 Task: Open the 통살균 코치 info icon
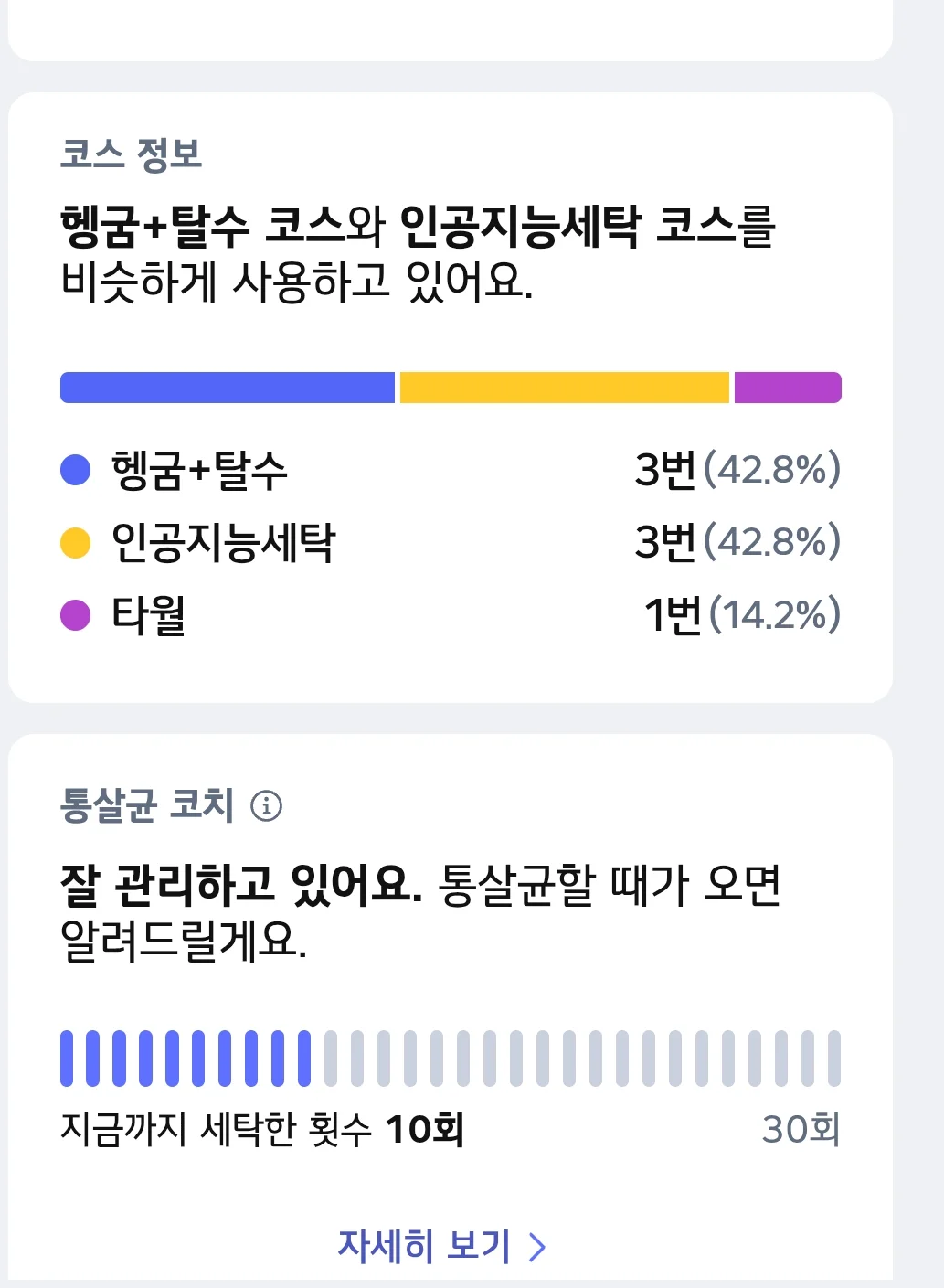click(x=266, y=806)
